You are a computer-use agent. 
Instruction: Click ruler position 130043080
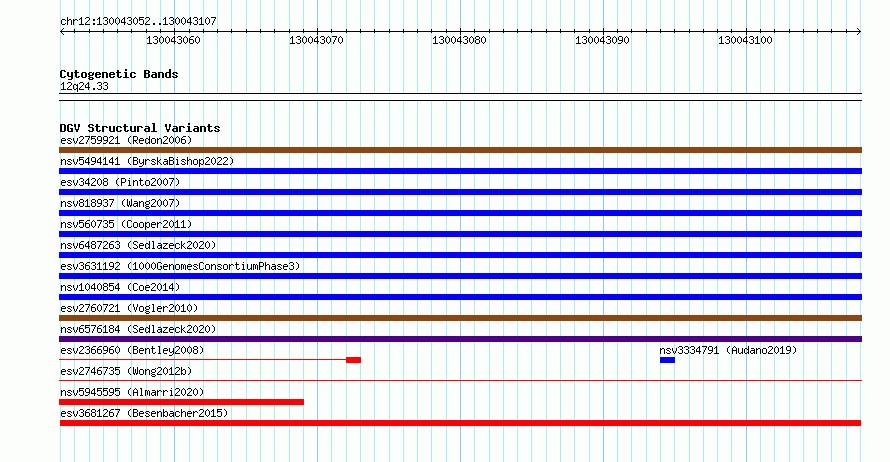coord(459,40)
